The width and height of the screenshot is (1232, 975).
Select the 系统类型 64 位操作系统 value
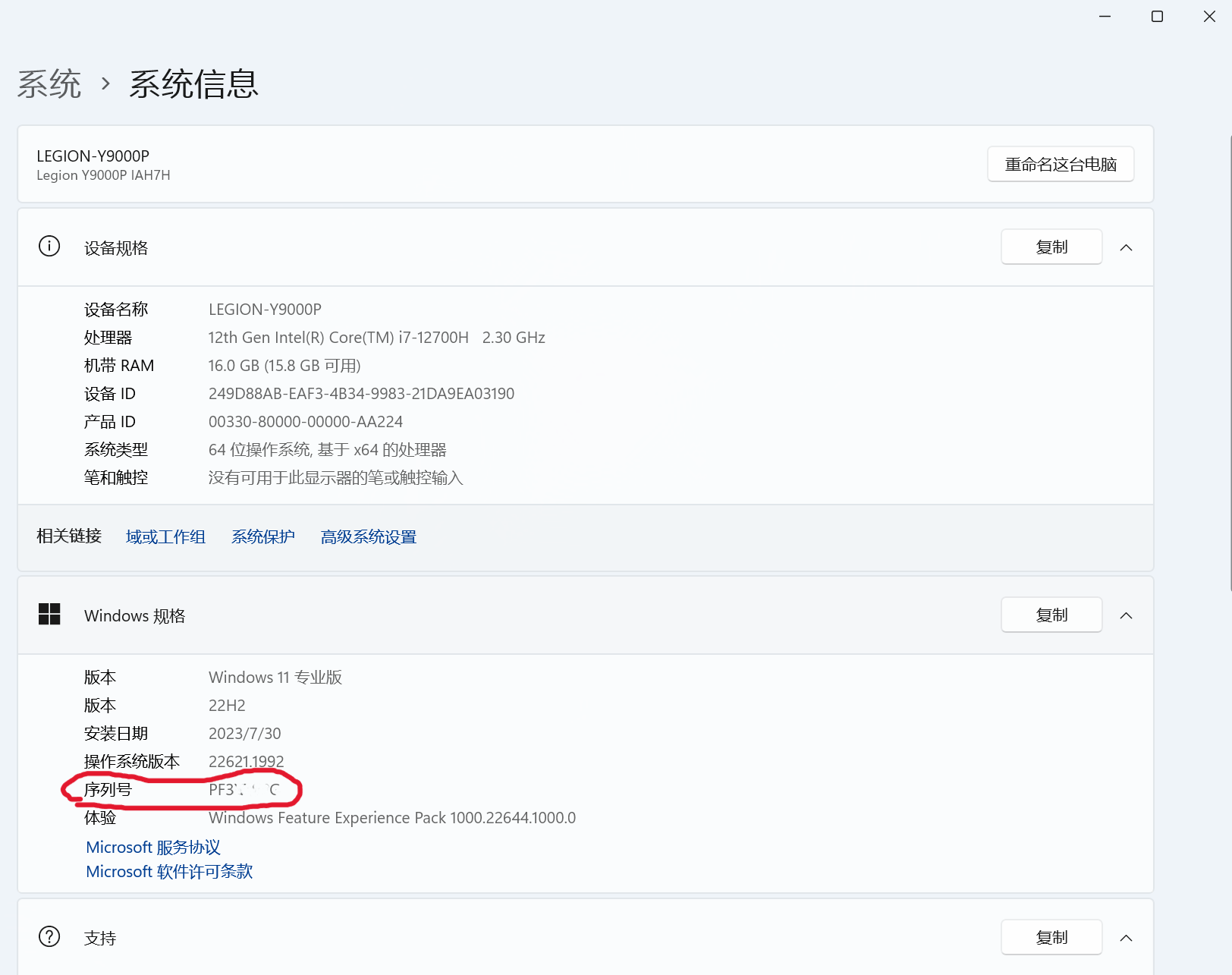pos(328,450)
